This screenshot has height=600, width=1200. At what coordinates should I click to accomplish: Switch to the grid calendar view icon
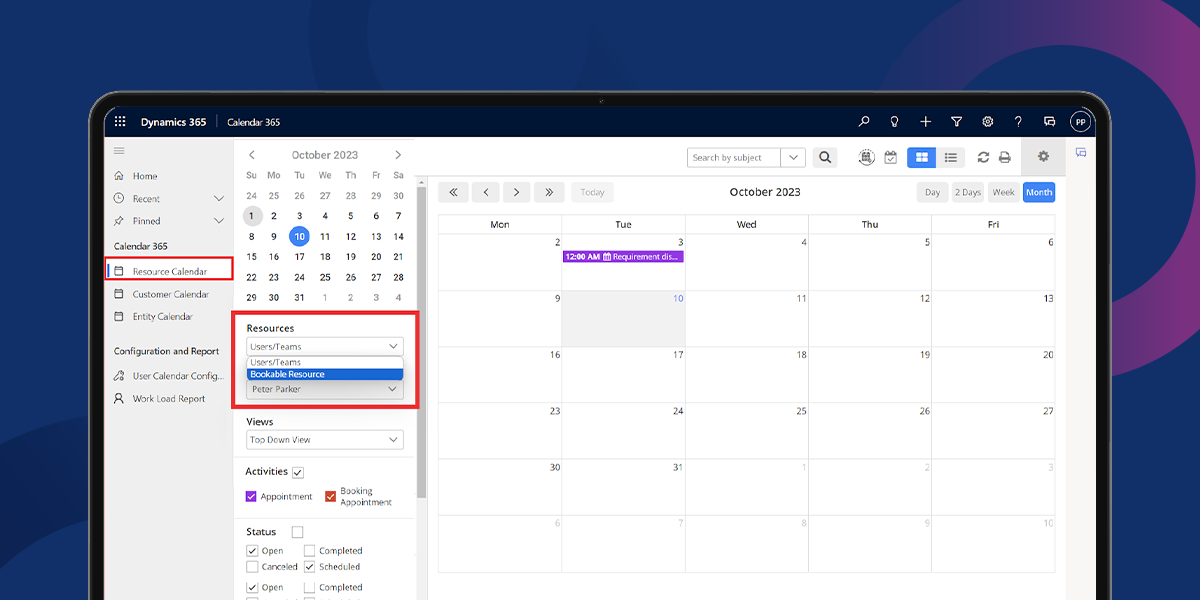point(921,157)
